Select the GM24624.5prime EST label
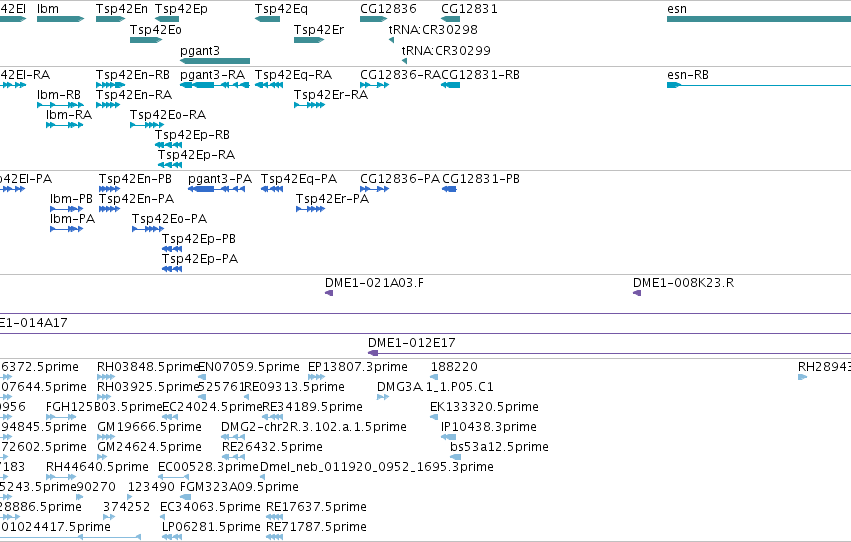 click(x=149, y=447)
